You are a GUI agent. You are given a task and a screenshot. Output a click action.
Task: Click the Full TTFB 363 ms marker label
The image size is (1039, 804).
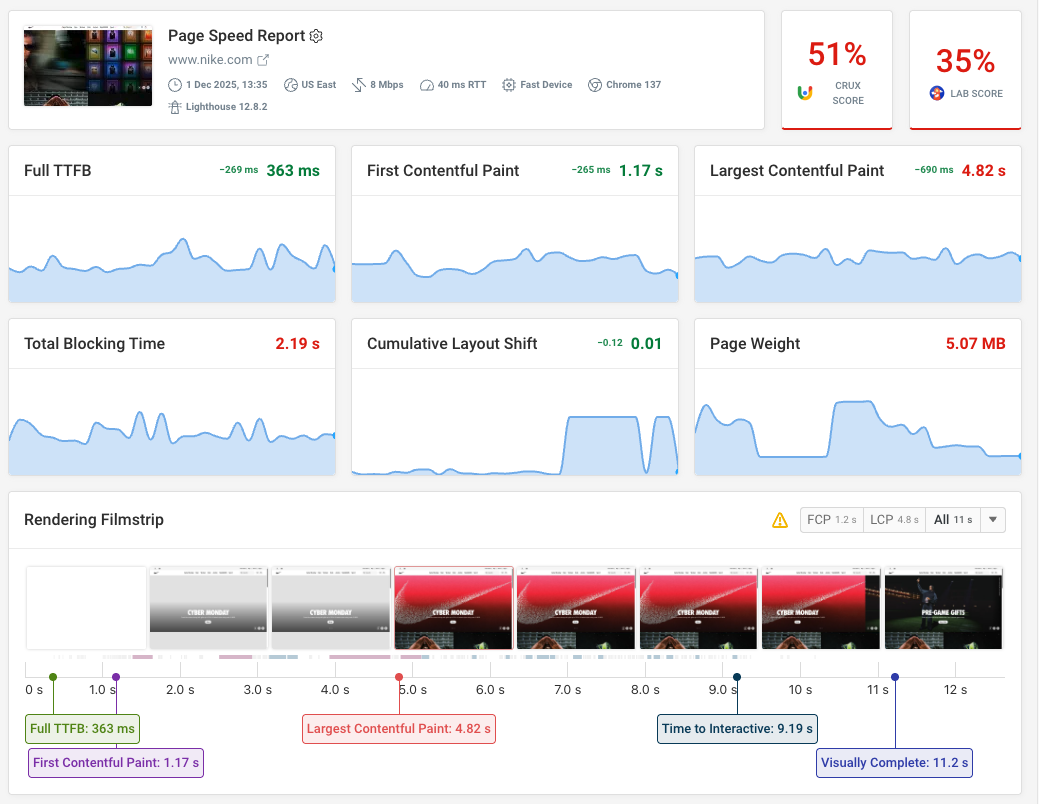tap(82, 729)
